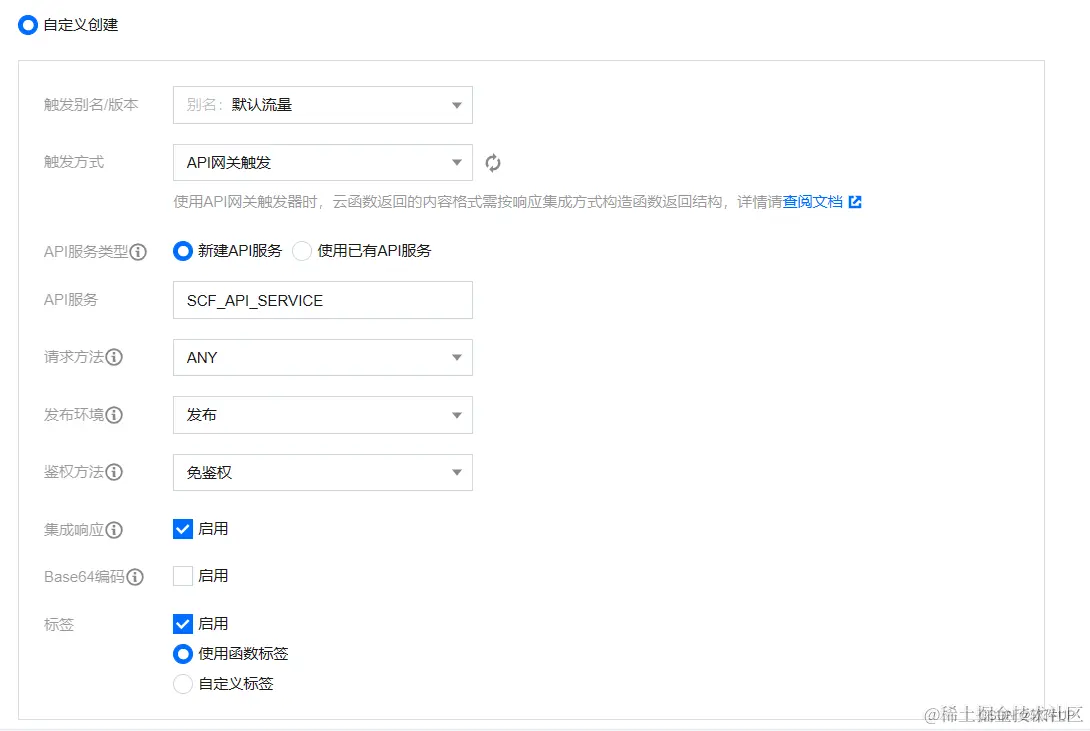Viewport: 1090px width, 731px height.
Task: Select the 使用函数标签 radio button
Action: point(183,654)
